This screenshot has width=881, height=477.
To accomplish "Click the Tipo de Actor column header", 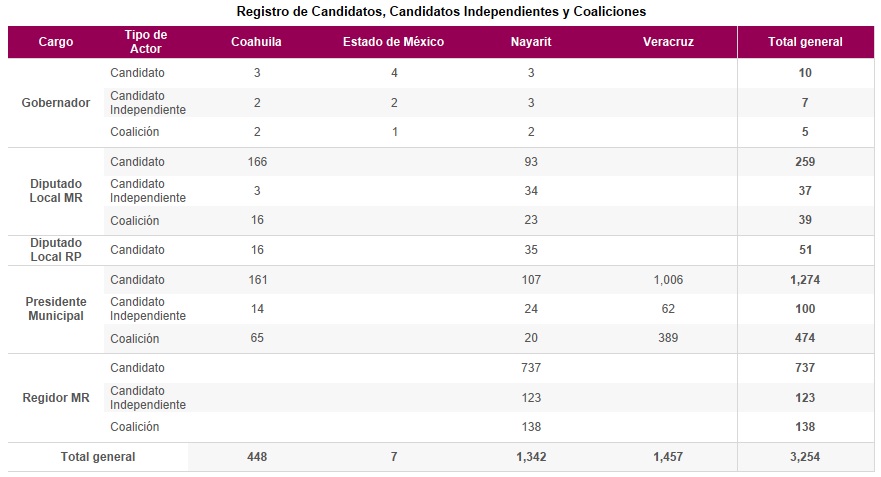I will pyautogui.click(x=146, y=42).
